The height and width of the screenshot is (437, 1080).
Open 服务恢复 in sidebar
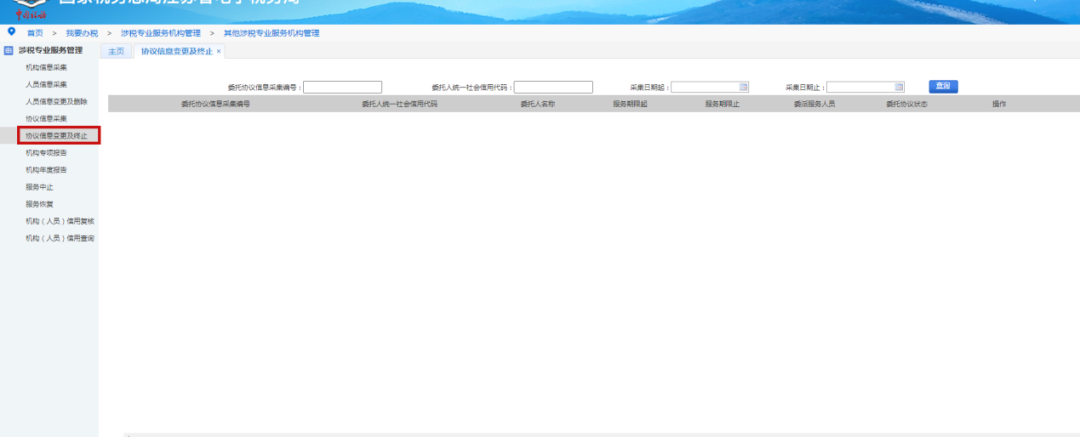click(39, 204)
